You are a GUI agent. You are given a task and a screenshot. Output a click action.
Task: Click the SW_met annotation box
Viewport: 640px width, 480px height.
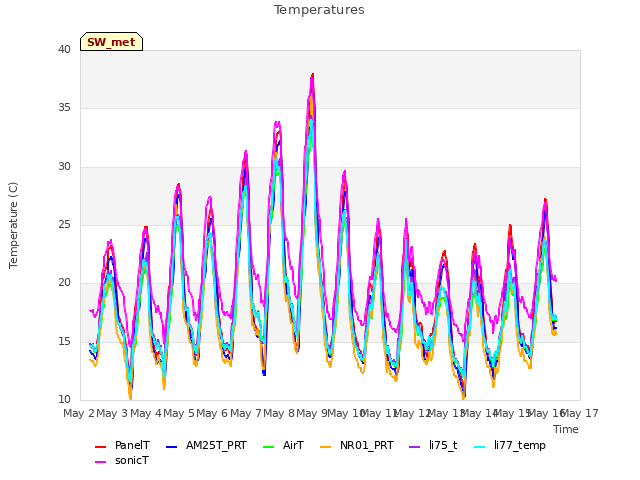[x=111, y=42]
